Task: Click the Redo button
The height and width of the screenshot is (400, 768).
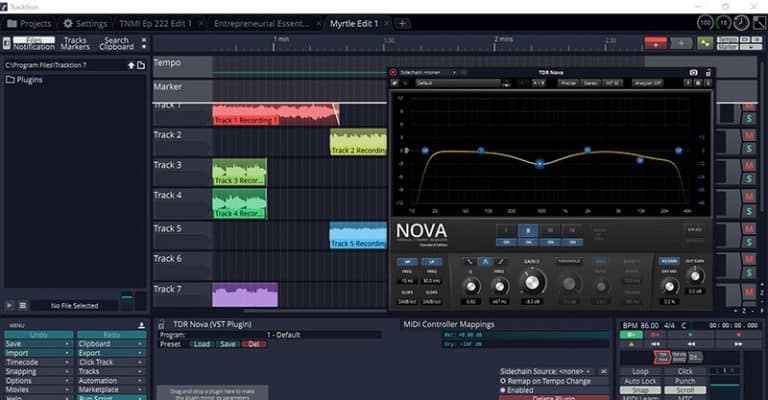Action: tap(112, 334)
